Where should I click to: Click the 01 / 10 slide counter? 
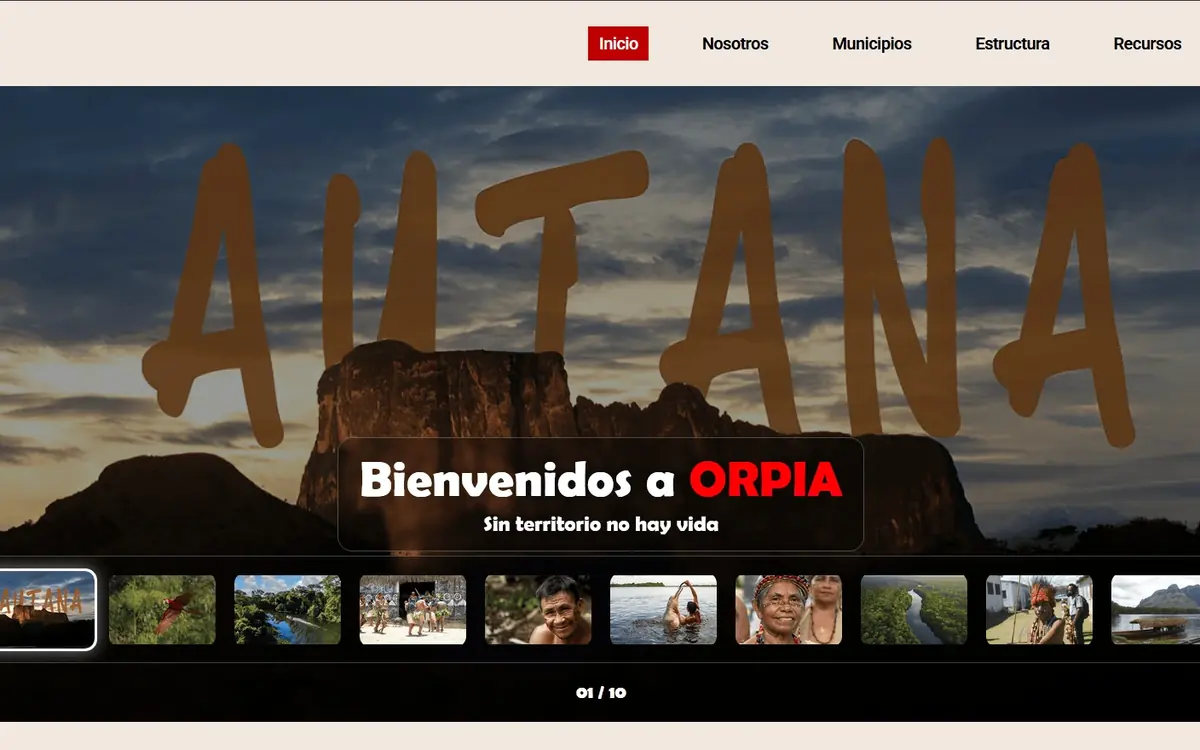(x=601, y=692)
